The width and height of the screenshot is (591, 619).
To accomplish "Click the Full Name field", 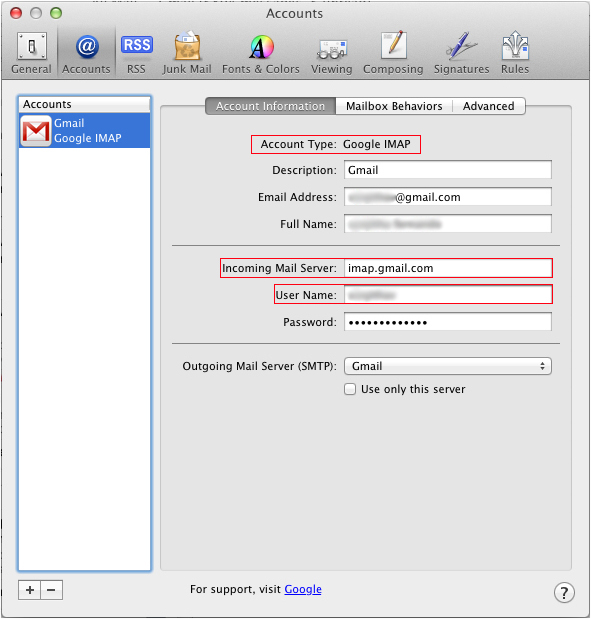I will 448,224.
